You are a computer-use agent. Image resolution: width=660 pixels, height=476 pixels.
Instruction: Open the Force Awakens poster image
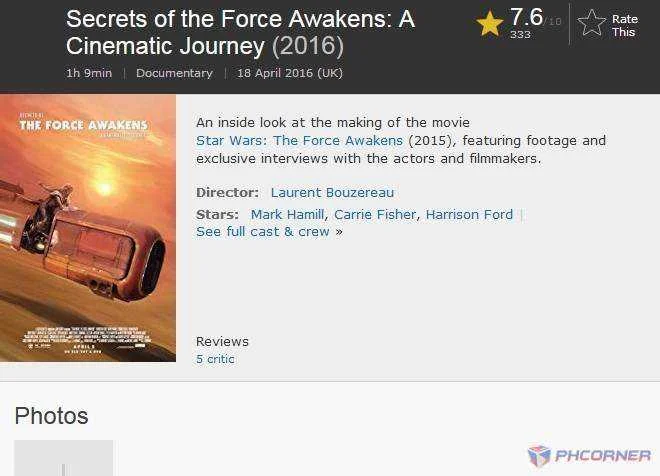pos(88,228)
